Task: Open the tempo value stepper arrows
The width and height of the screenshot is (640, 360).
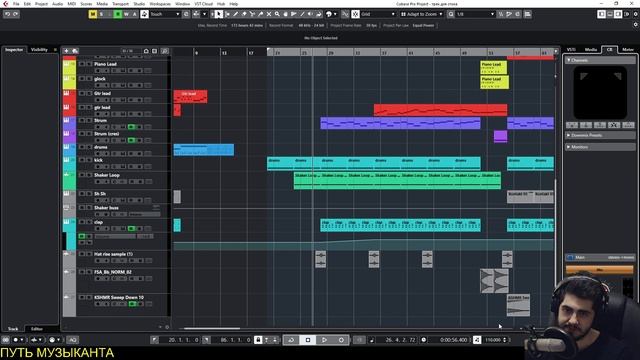Action: coord(505,340)
